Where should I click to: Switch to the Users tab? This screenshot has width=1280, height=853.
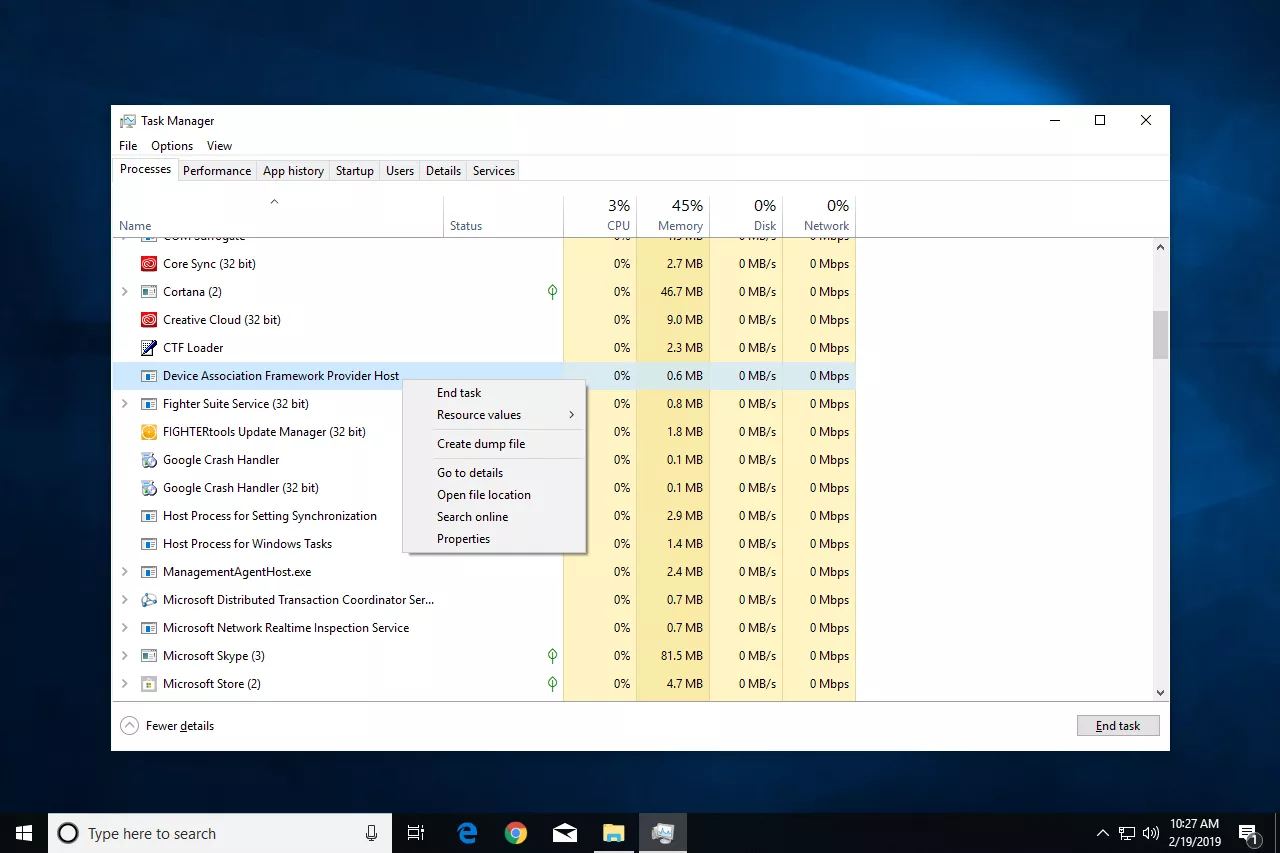click(400, 171)
